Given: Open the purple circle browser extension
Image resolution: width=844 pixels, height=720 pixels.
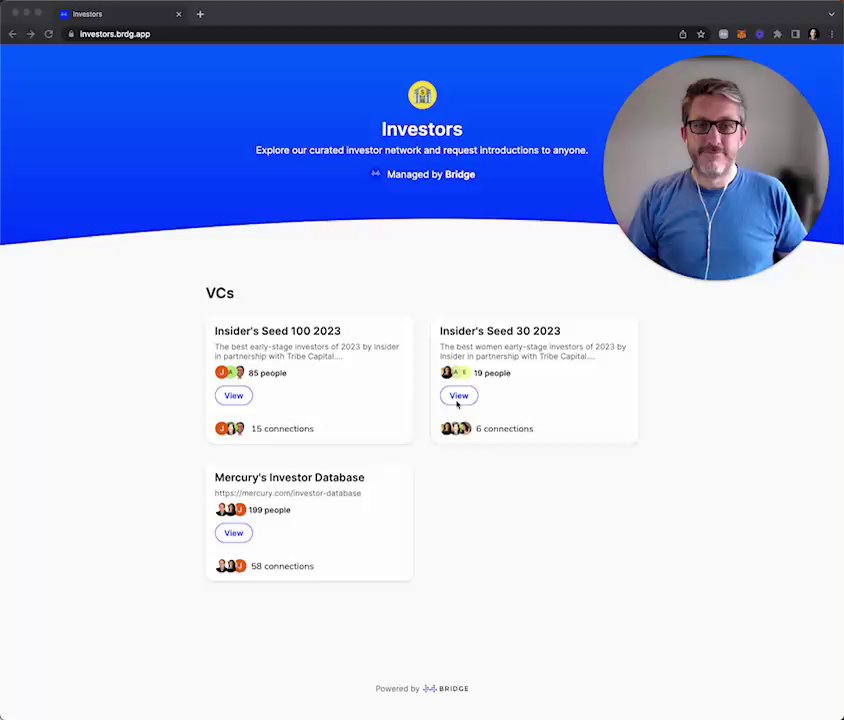Looking at the screenshot, I should coord(759,34).
